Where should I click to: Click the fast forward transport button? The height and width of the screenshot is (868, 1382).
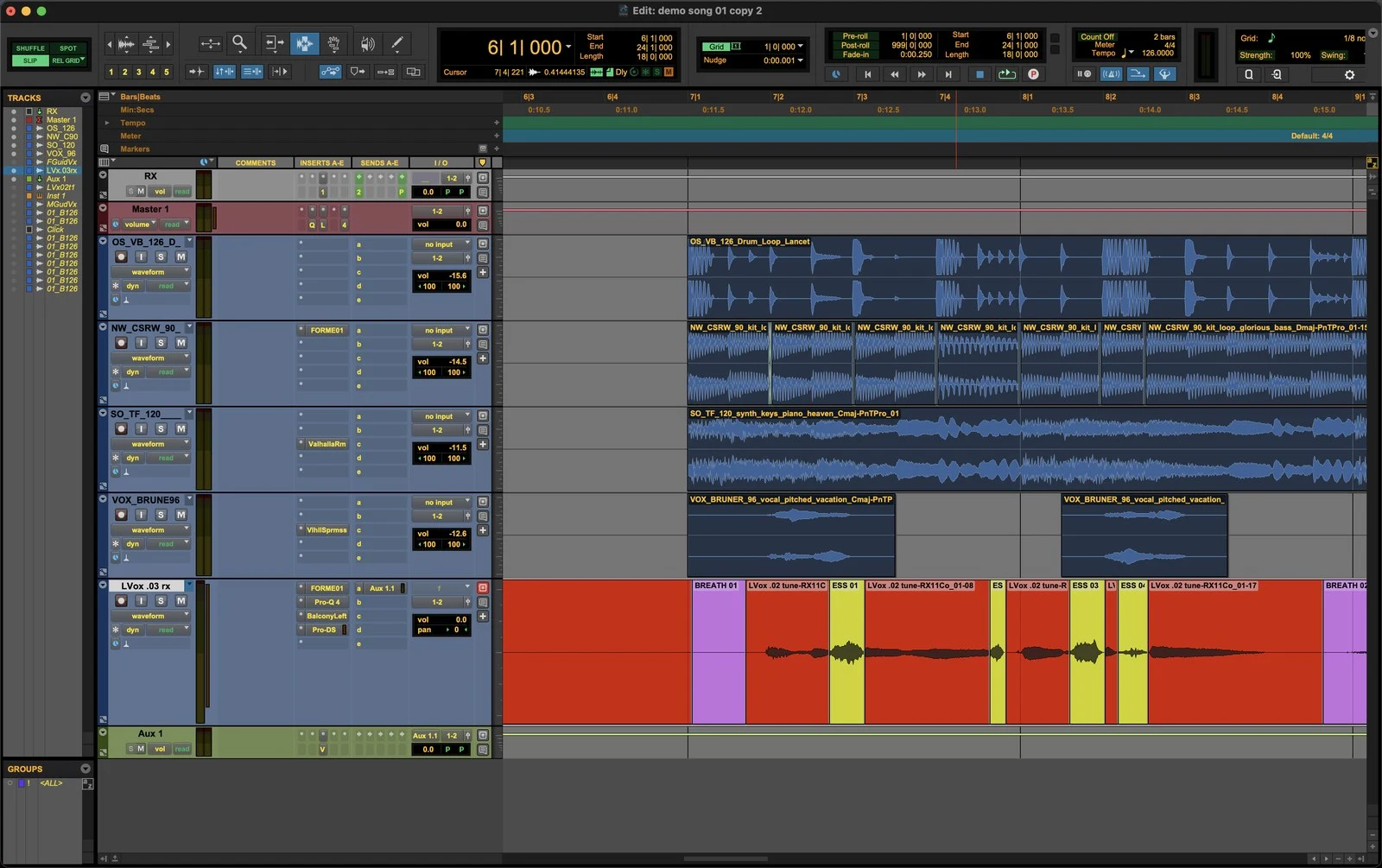pyautogui.click(x=922, y=74)
